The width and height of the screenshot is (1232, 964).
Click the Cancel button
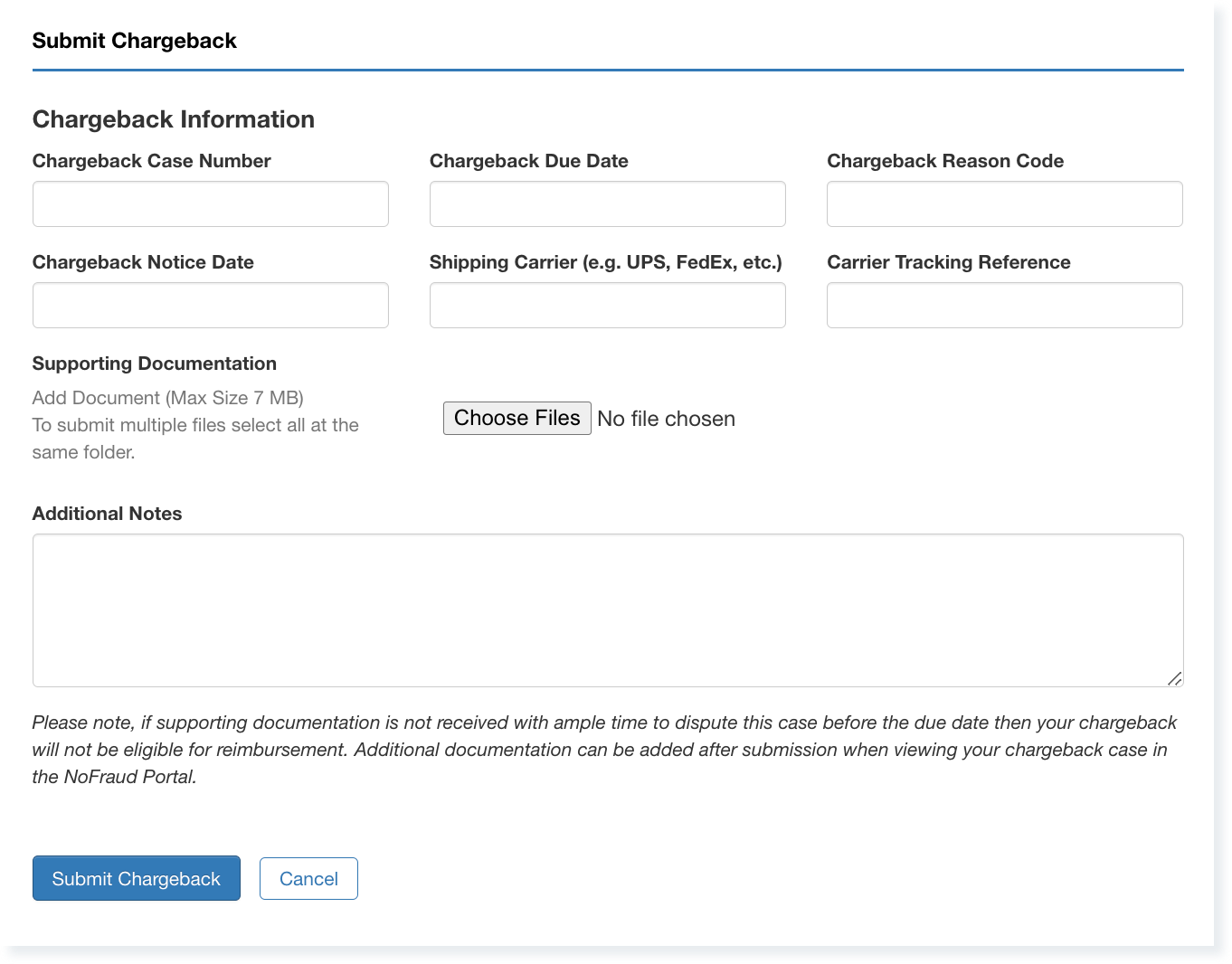click(308, 878)
